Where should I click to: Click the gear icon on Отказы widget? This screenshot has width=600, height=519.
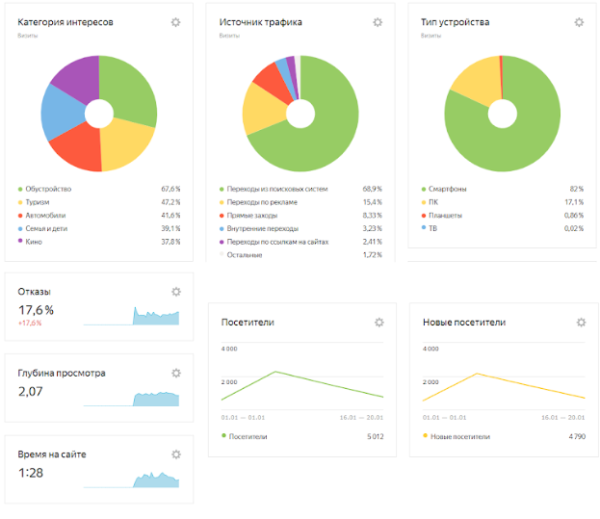(x=176, y=291)
